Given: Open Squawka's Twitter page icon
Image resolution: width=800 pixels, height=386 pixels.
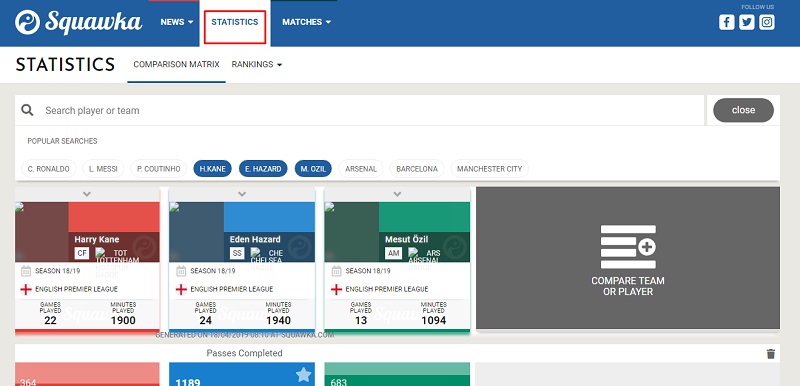Looking at the screenshot, I should tap(746, 22).
